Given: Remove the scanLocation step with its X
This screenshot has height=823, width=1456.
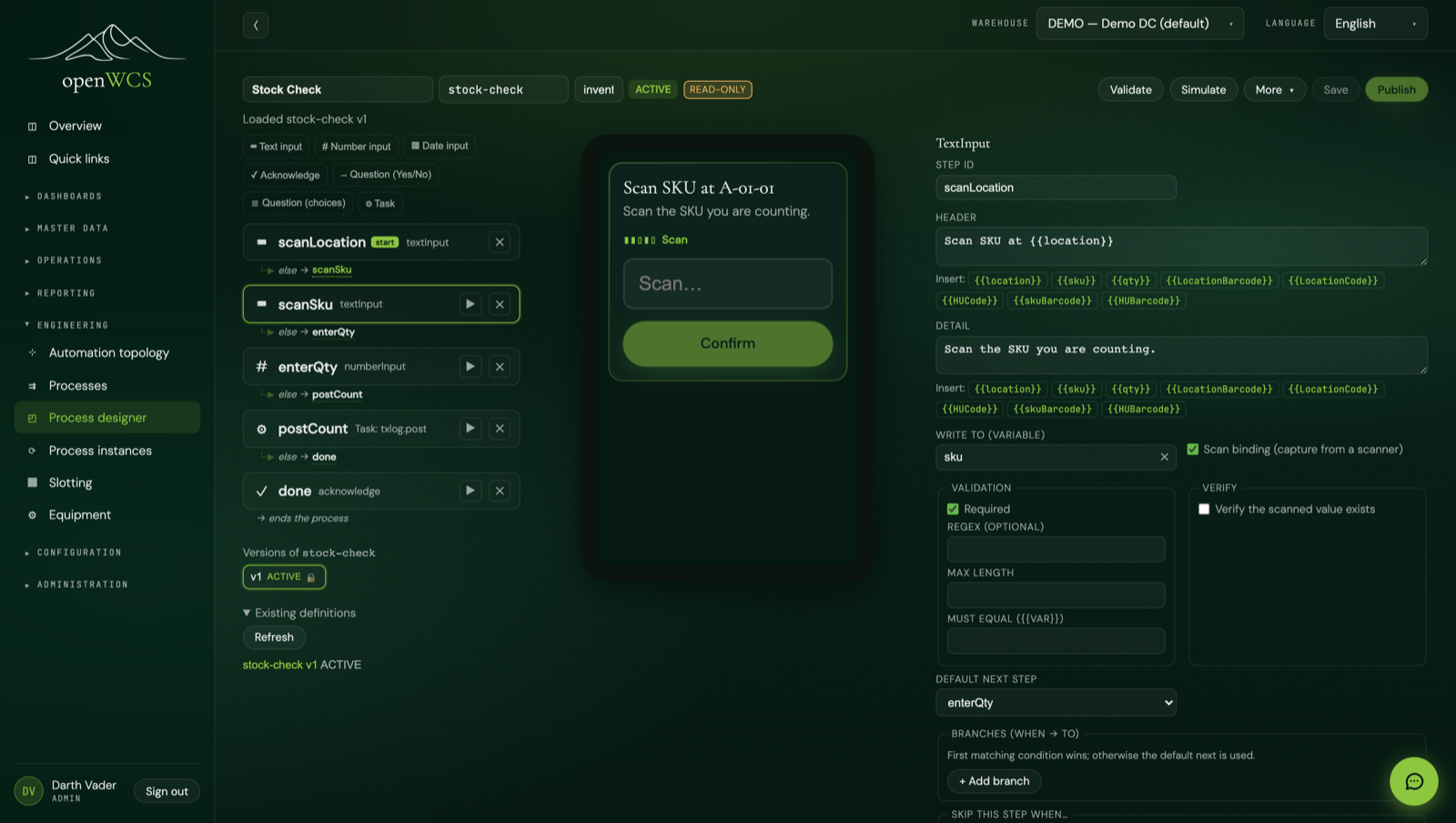Looking at the screenshot, I should 500,242.
